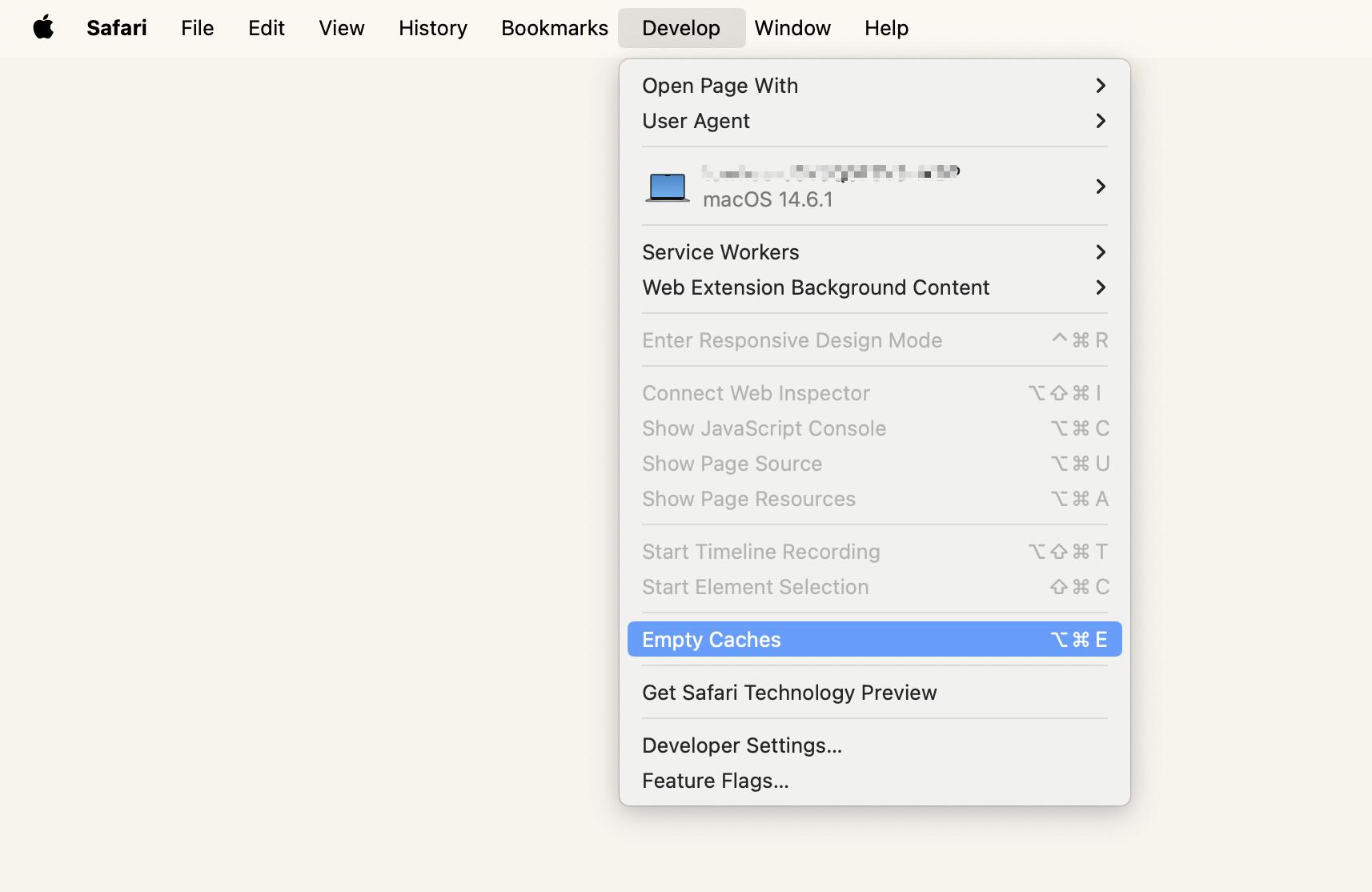This screenshot has width=1372, height=892.
Task: Expand the User Agent submenu
Action: pyautogui.click(x=875, y=121)
